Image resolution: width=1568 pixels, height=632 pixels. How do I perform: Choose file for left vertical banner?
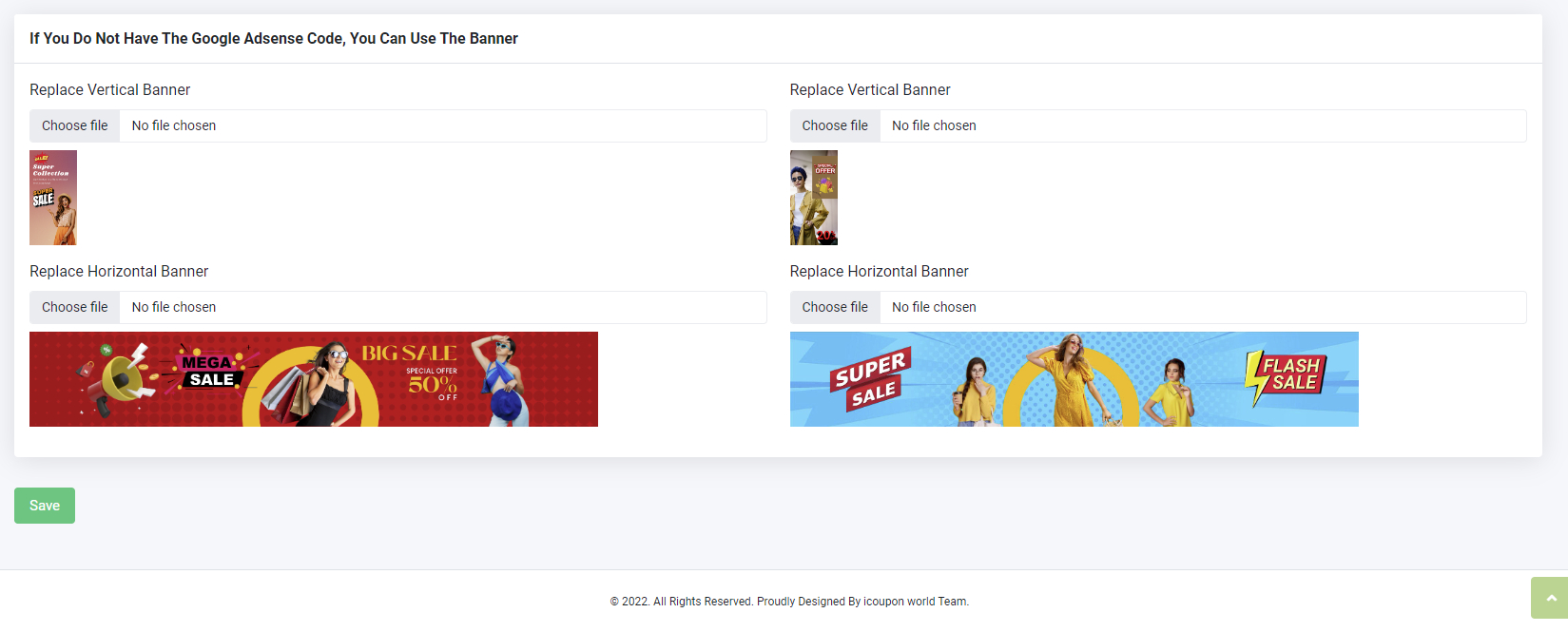coord(75,125)
